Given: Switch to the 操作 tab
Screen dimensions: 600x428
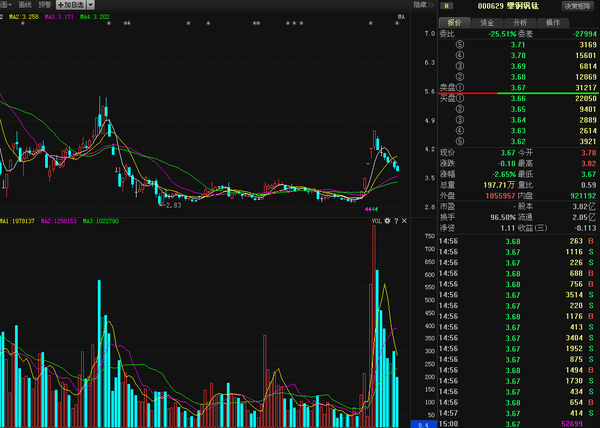Looking at the screenshot, I should click(x=553, y=23).
